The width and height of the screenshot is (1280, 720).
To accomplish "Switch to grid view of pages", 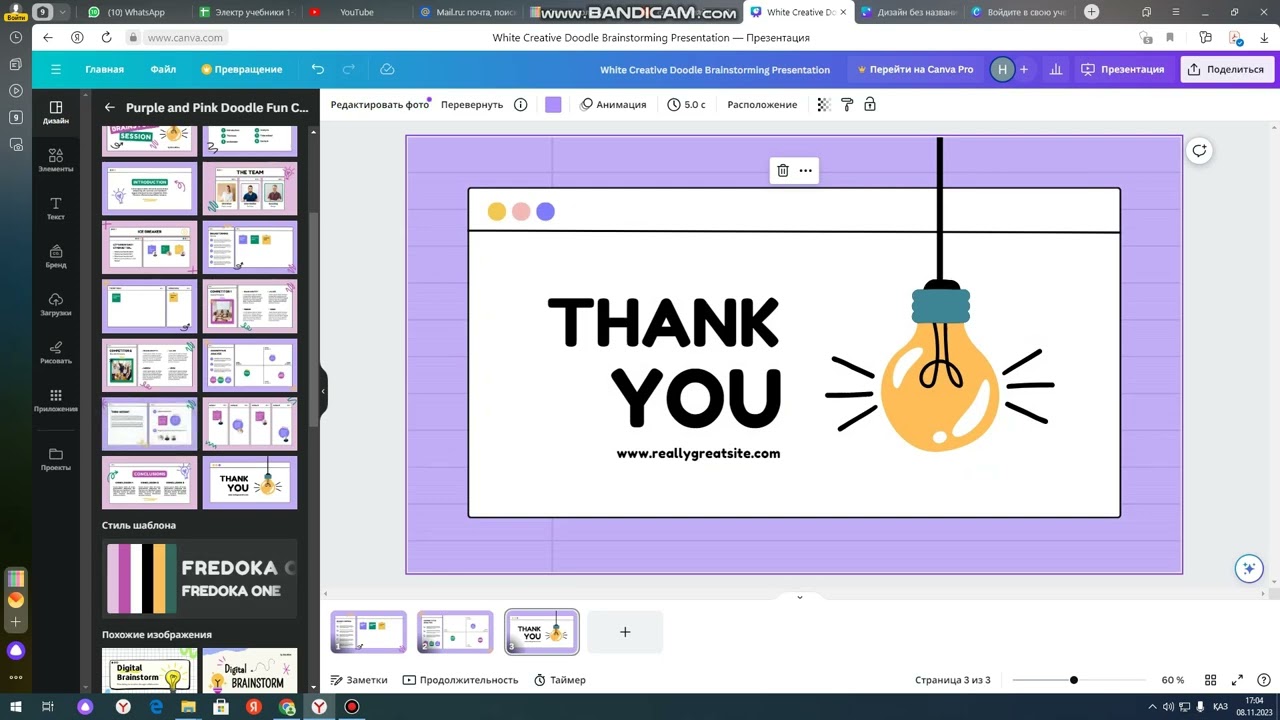I will click(x=1210, y=680).
